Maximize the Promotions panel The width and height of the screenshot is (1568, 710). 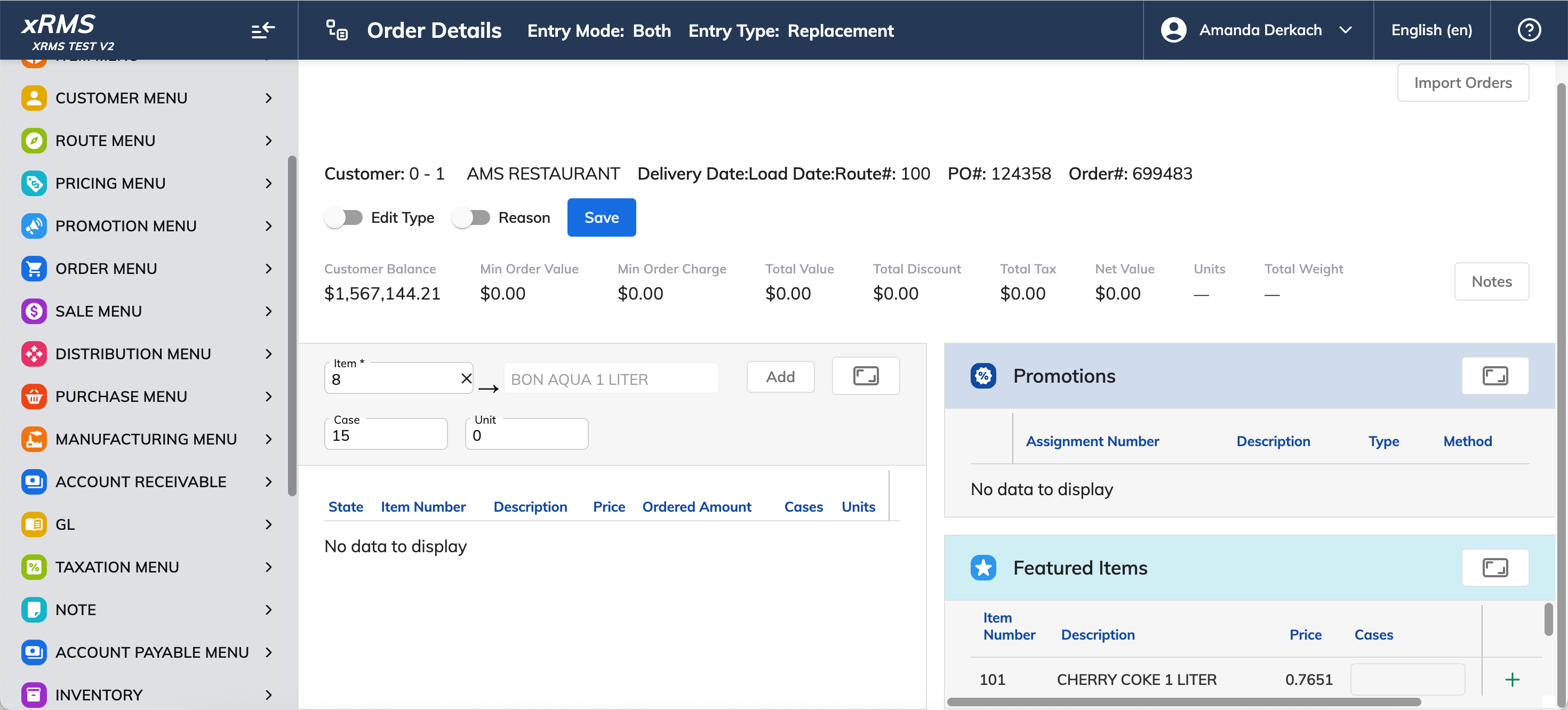[x=1495, y=375]
